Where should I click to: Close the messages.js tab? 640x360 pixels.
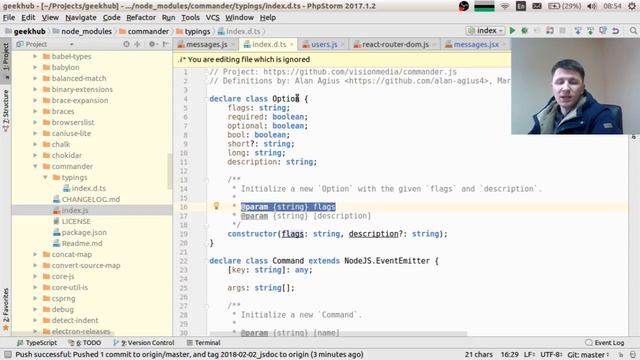[x=233, y=44]
